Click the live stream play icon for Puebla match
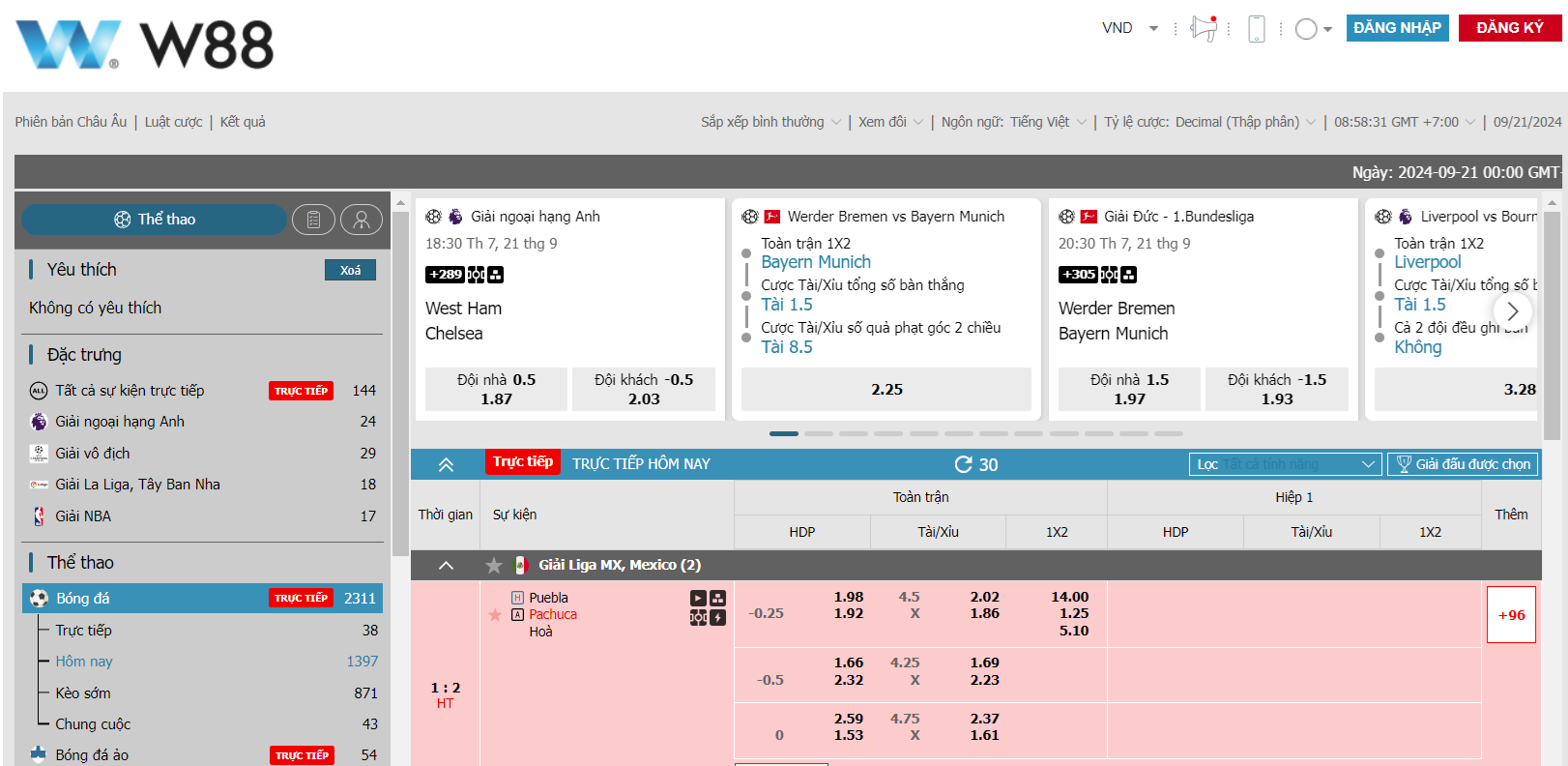Screen dimensions: 1568x766 point(698,598)
